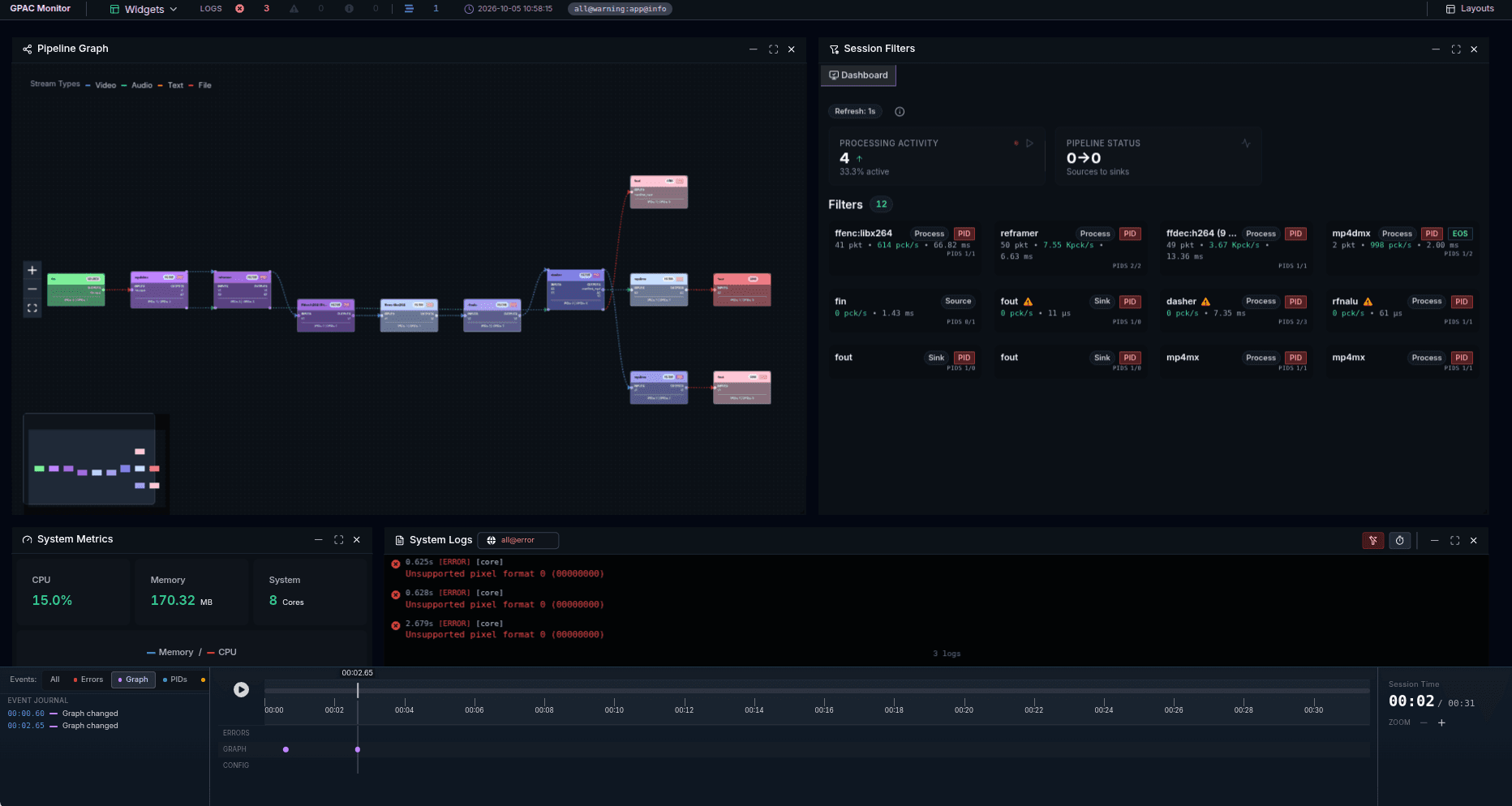Click the warning icon on dasher filter
Image resolution: width=1512 pixels, height=806 pixels.
tap(1205, 302)
